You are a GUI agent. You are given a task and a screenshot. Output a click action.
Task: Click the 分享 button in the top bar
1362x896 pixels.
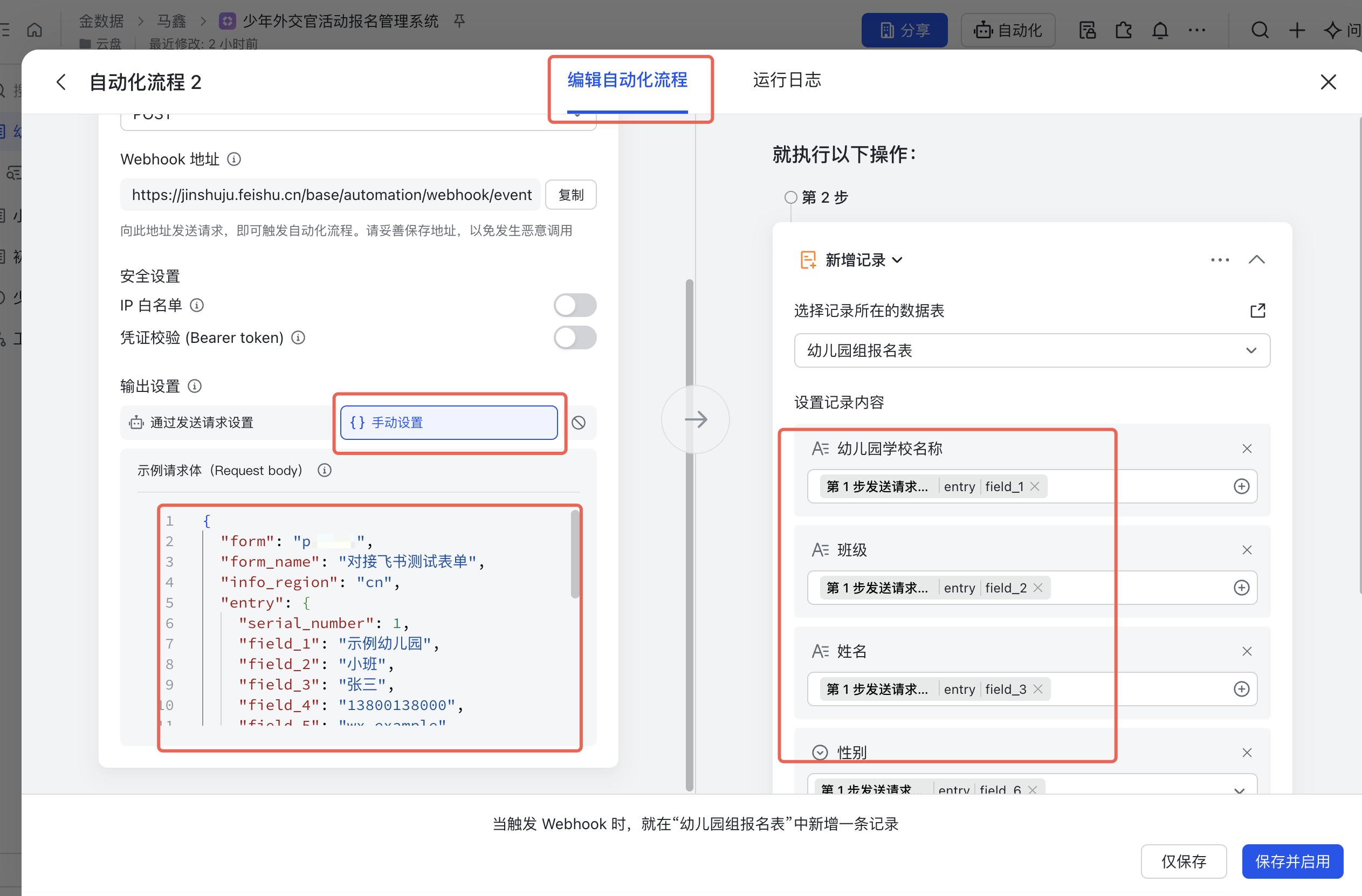coord(904,30)
